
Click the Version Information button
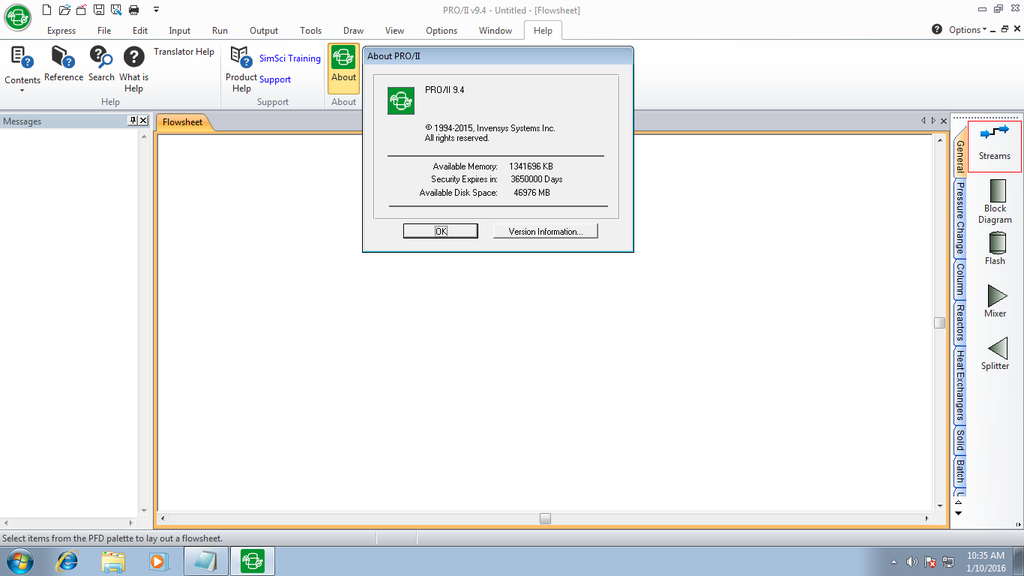coord(545,231)
